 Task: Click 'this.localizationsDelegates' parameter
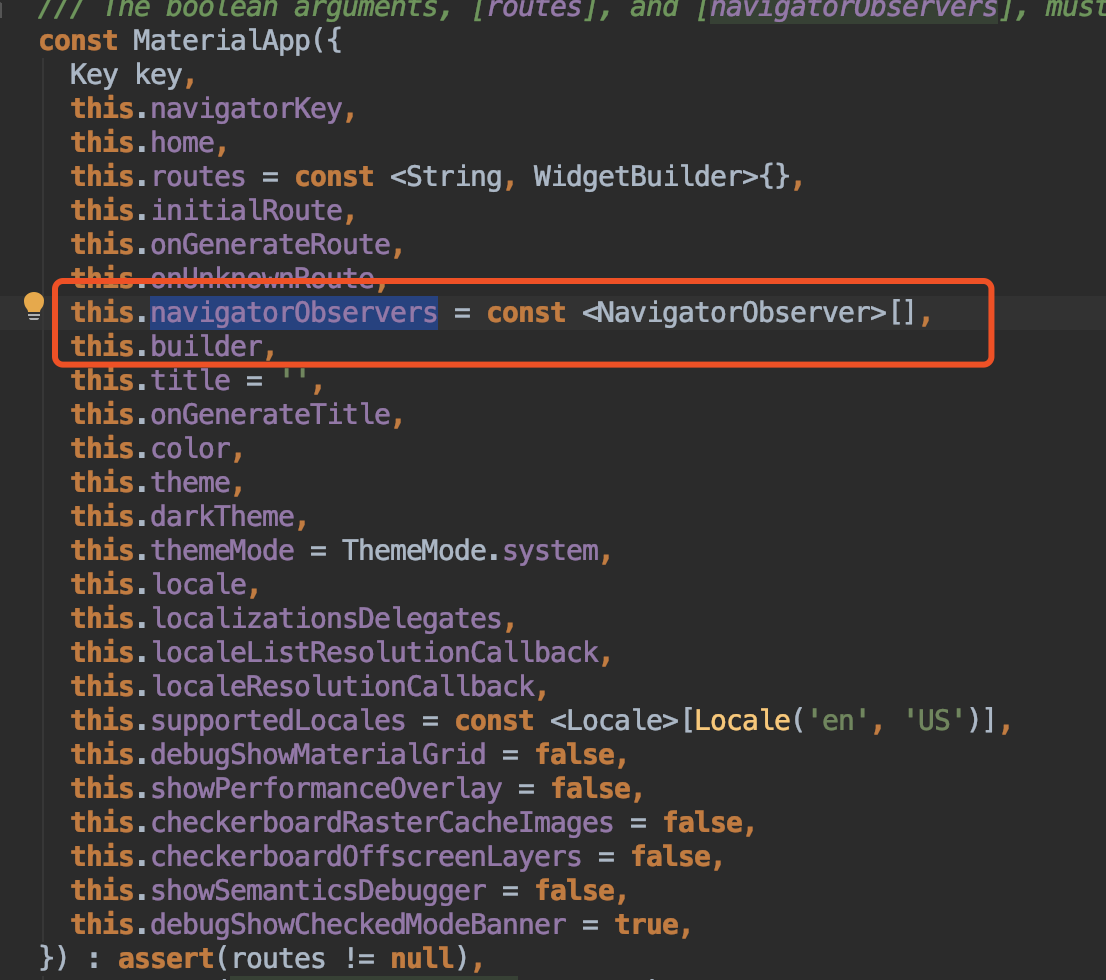pos(292,618)
